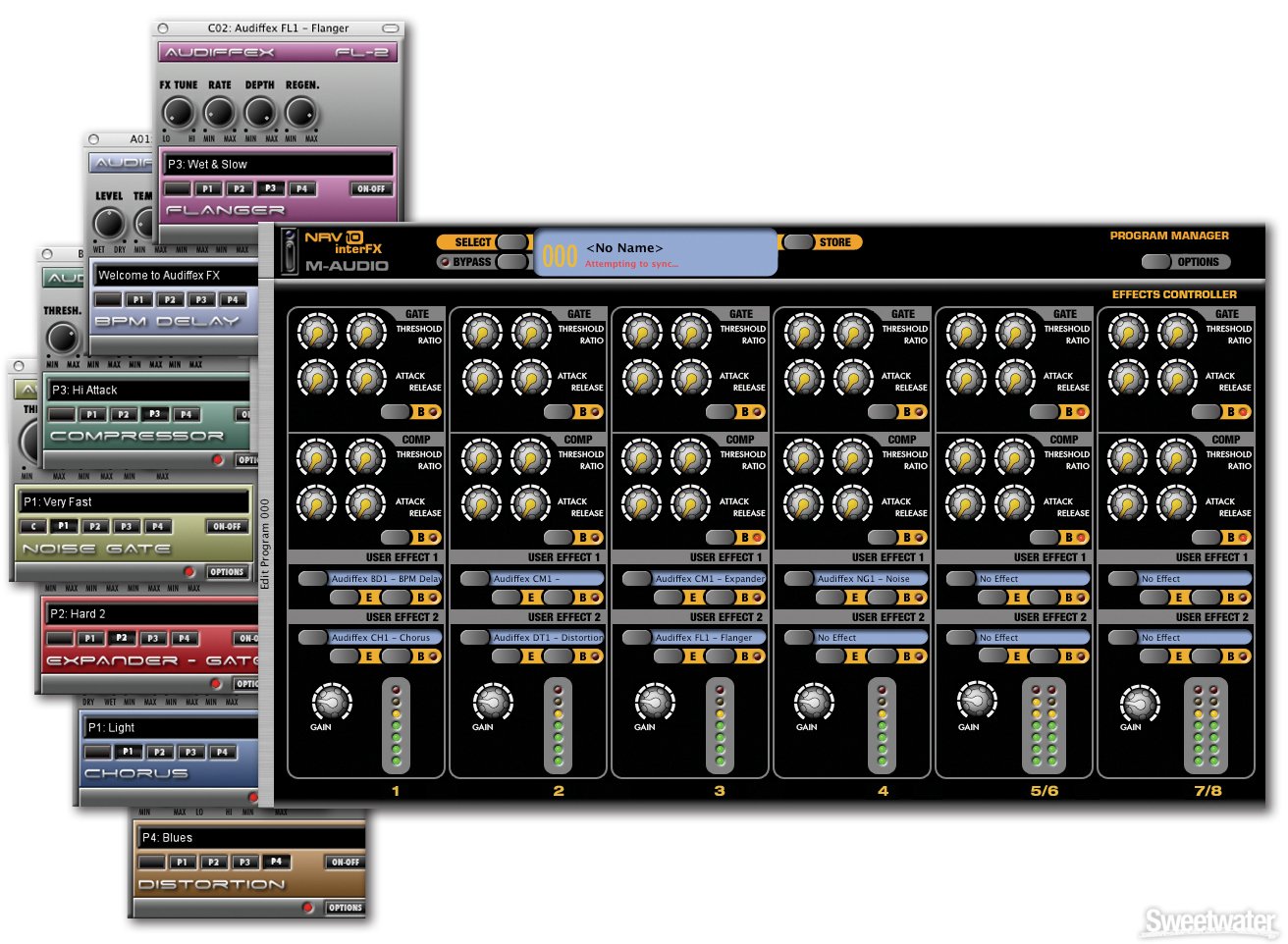Click the Flanger Depth knob
This screenshot has width=1288, height=944.
260,113
